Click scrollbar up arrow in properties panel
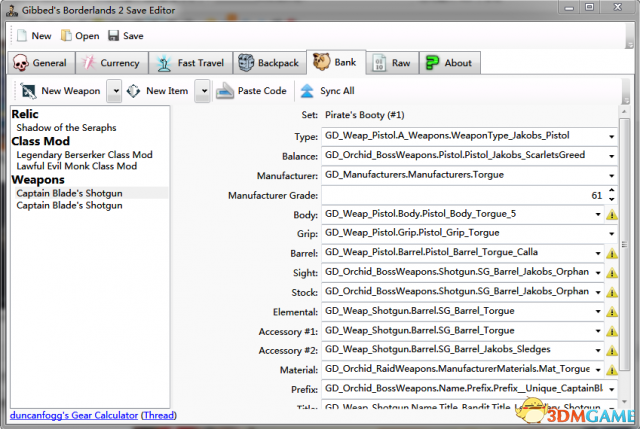640x429 pixels. [624, 111]
